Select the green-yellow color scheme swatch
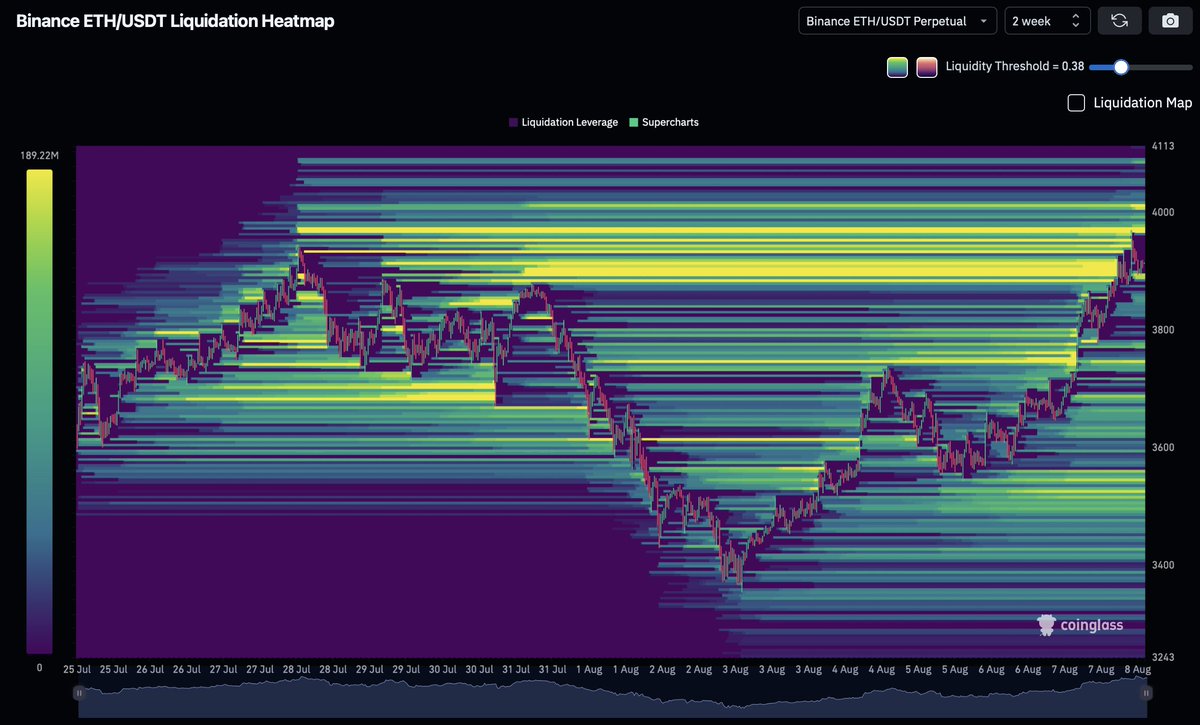Viewport: 1200px width, 725px height. point(897,67)
